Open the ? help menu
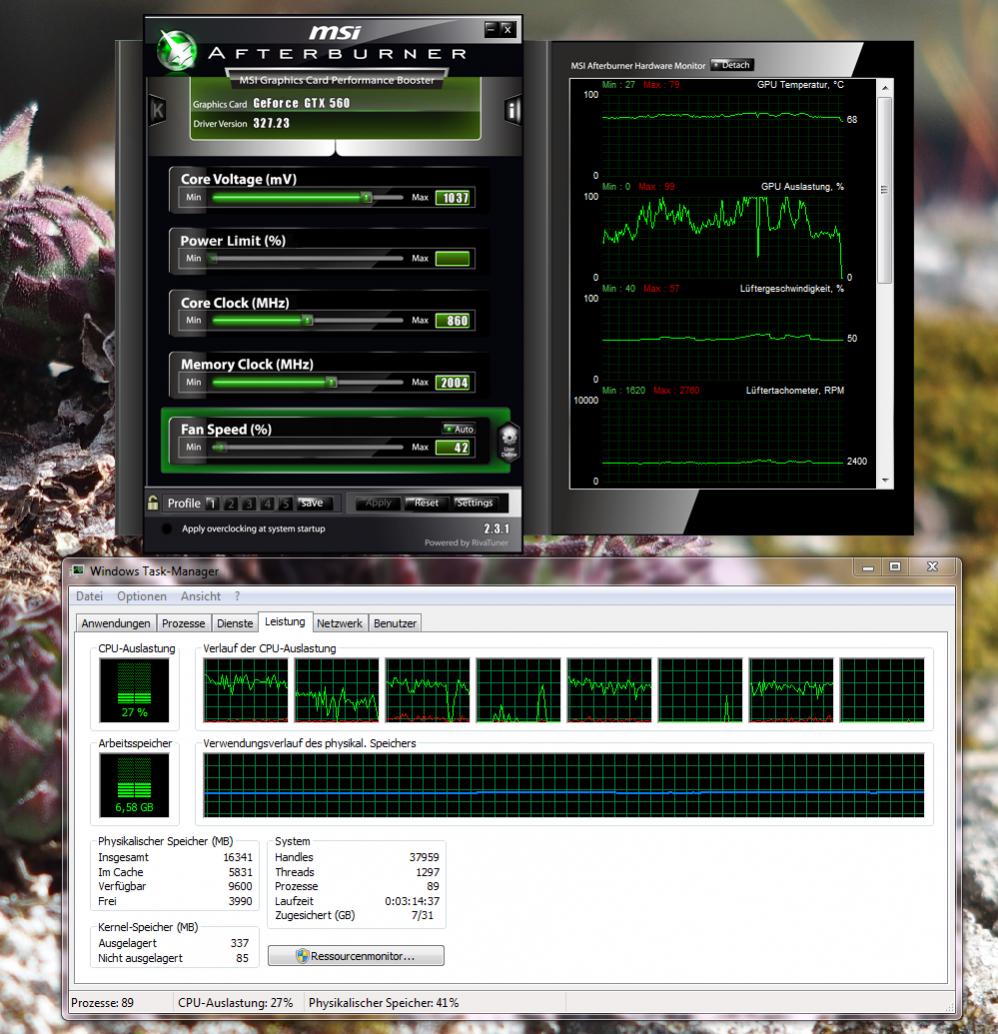998x1034 pixels. (237, 596)
